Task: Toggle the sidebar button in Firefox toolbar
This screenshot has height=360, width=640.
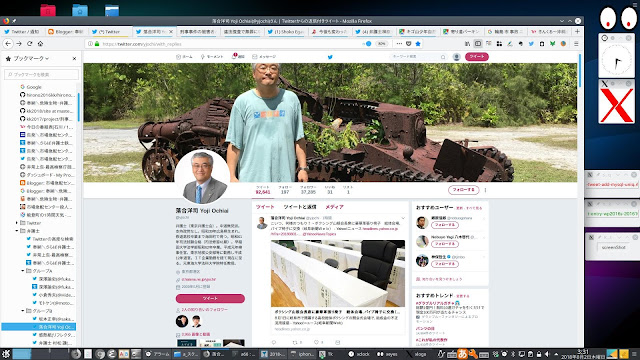Action: [x=478, y=44]
